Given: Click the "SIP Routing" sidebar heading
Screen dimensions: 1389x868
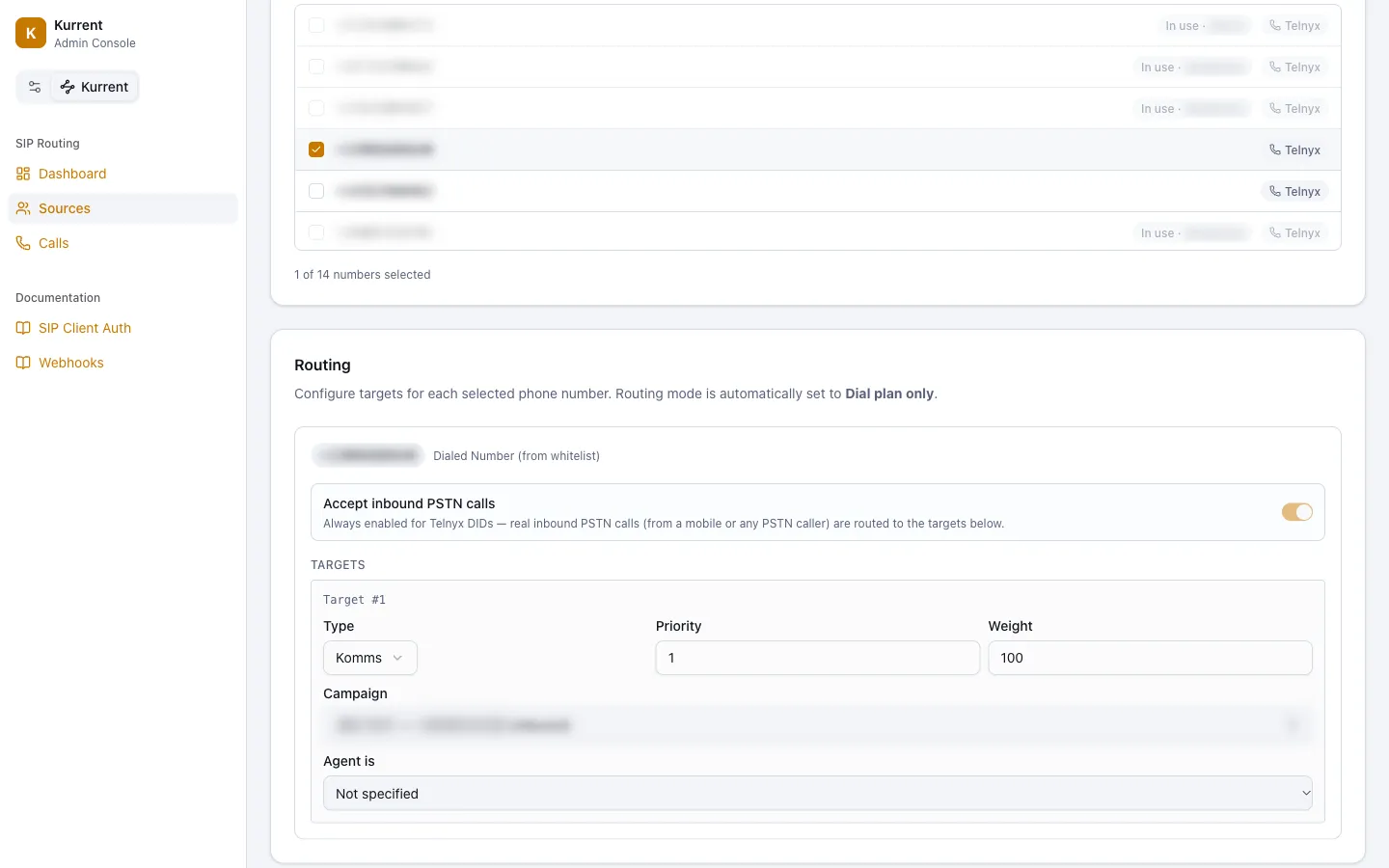Looking at the screenshot, I should click(x=47, y=144).
